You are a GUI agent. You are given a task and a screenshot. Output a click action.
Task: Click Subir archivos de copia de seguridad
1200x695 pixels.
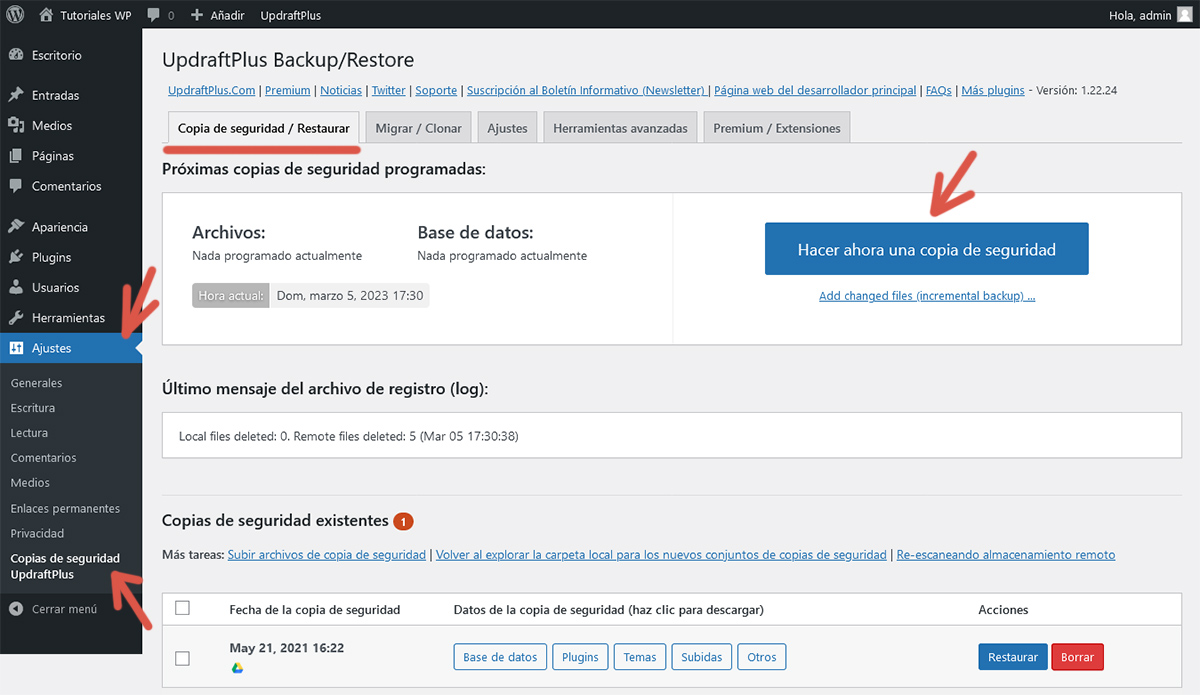tap(327, 554)
